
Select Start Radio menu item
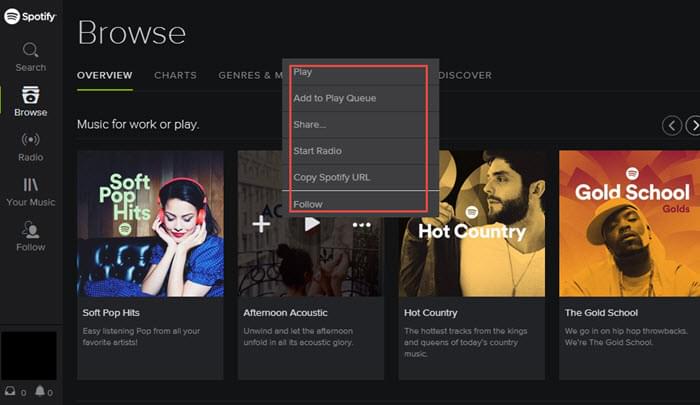[361, 151]
